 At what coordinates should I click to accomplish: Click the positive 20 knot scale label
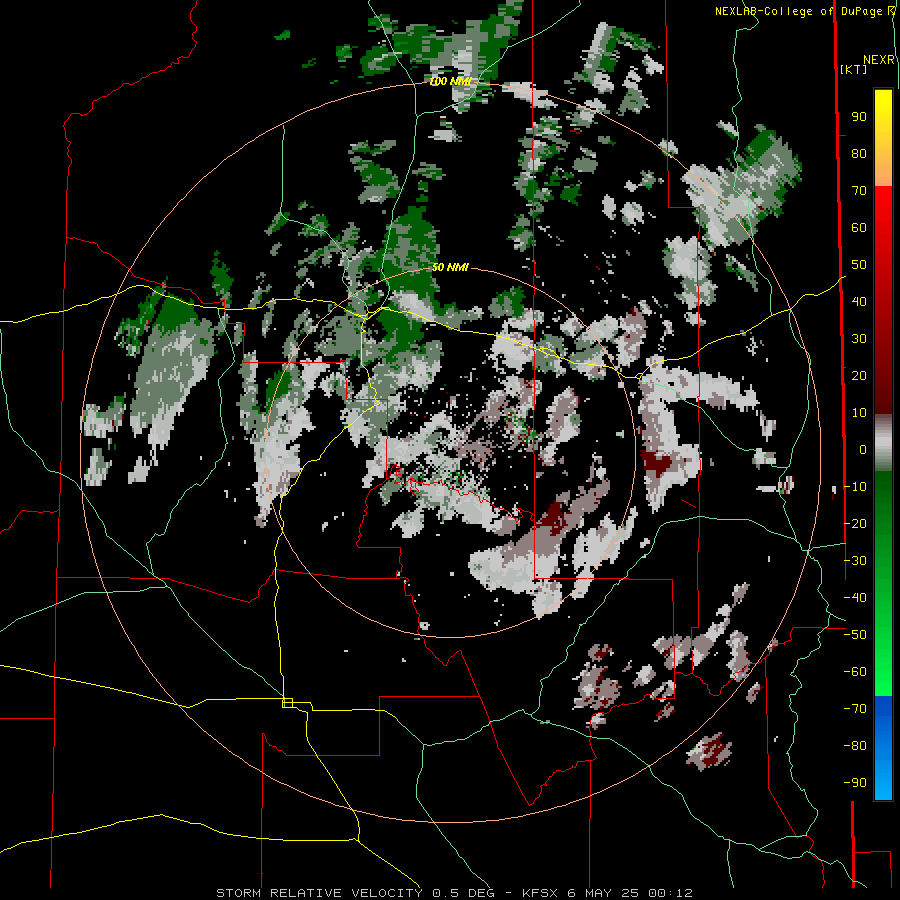pos(859,375)
